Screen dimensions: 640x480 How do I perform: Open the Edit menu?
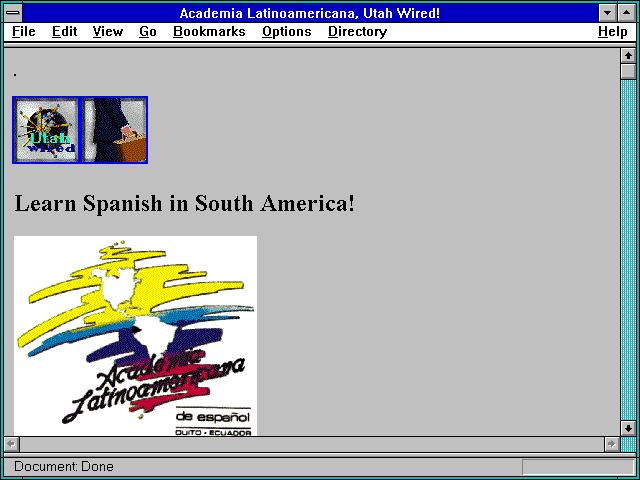[64, 32]
